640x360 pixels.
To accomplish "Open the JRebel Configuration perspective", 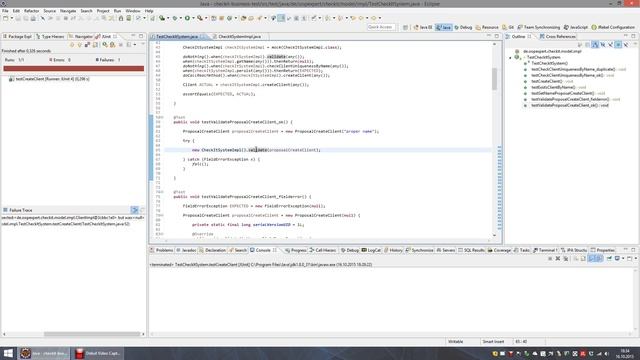I will click(x=613, y=27).
